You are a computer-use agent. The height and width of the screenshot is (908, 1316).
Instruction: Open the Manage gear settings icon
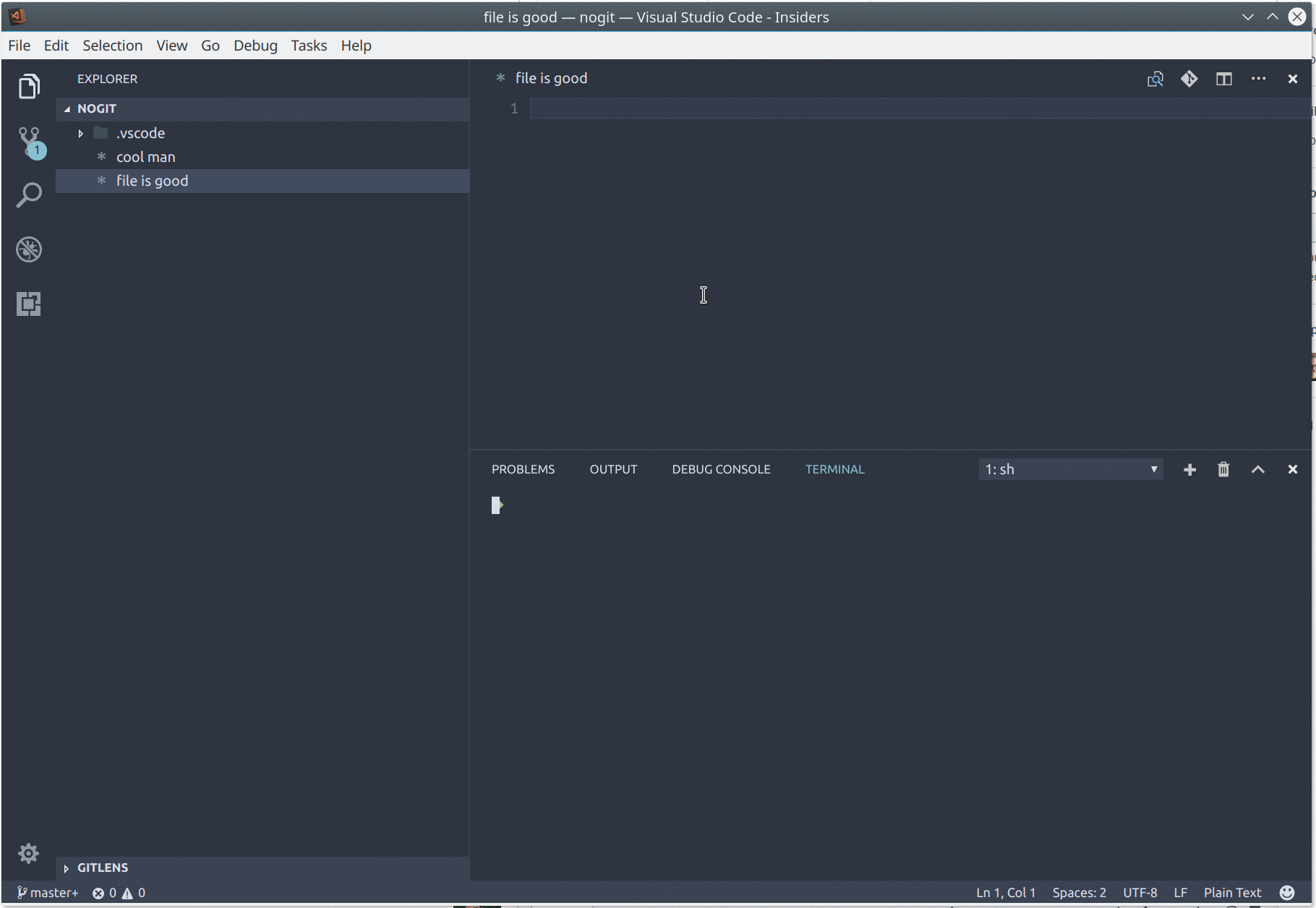(x=28, y=853)
